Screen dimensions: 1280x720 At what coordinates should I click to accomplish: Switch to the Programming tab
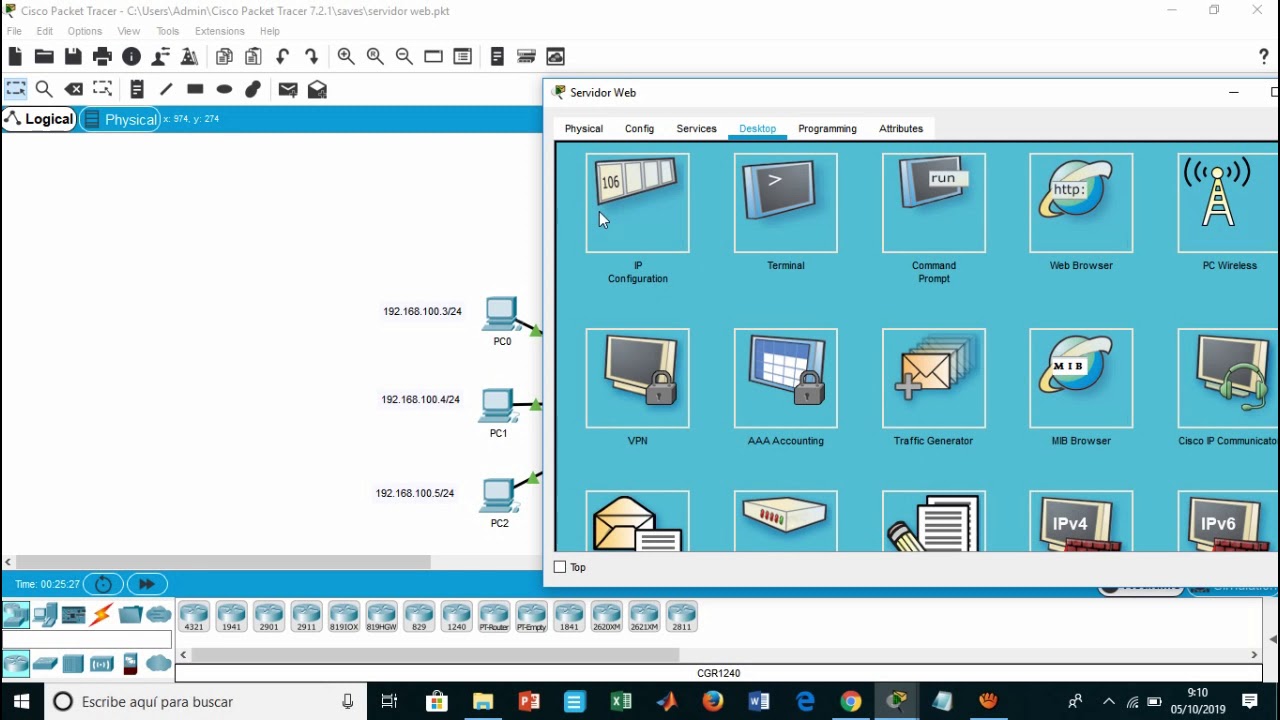click(827, 128)
